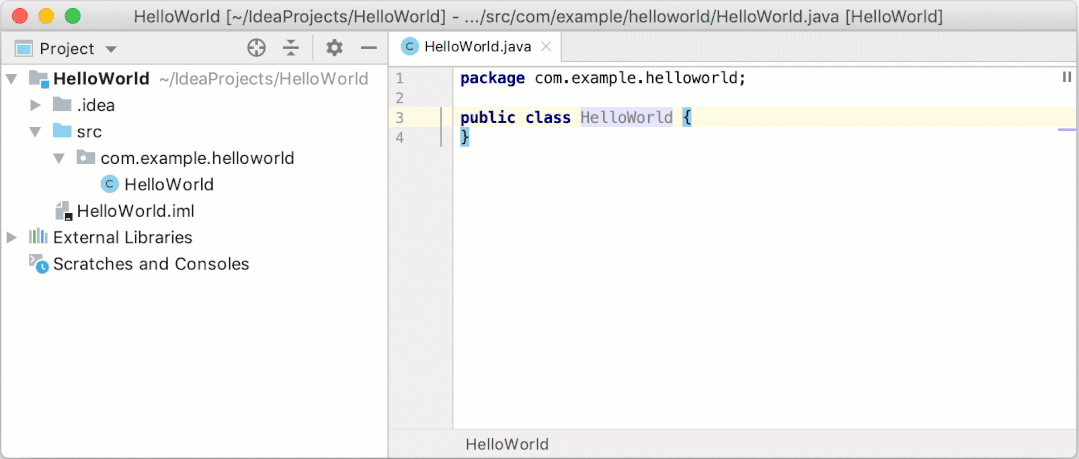1079x459 pixels.
Task: Select the .idea folder label
Action: 96,105
